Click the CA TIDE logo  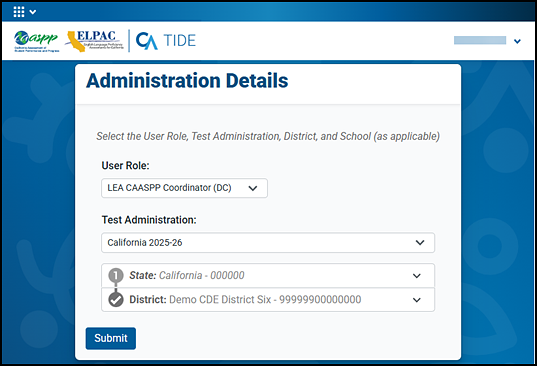click(166, 41)
